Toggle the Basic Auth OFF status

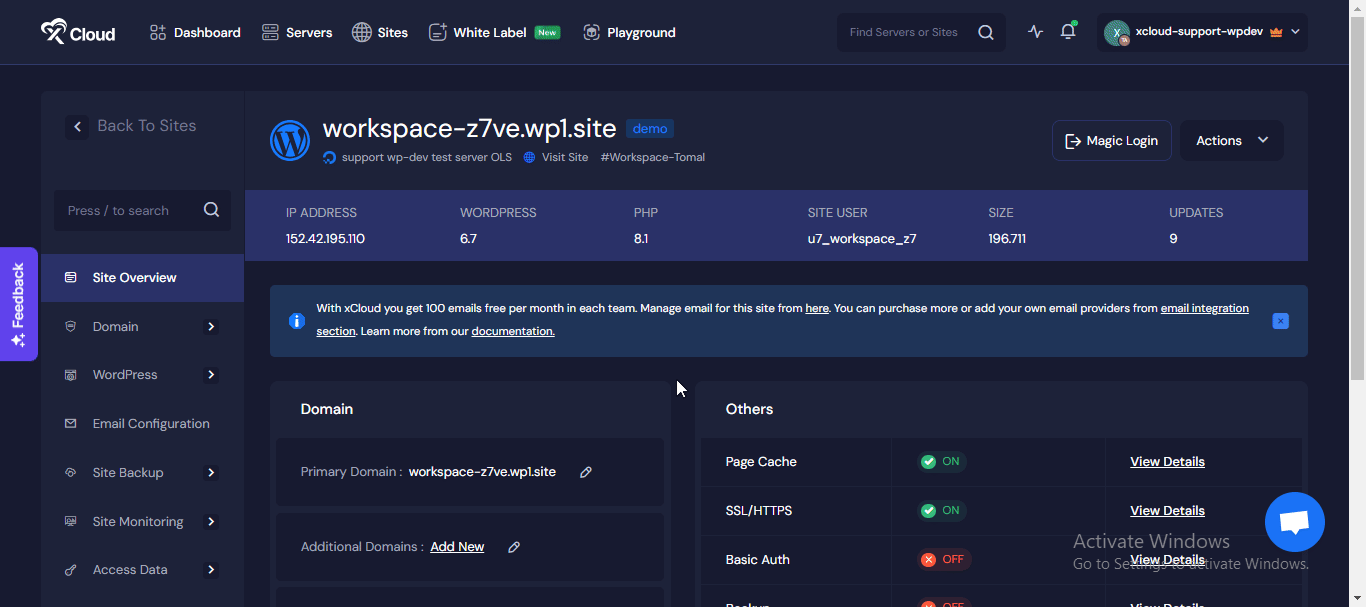[943, 560]
